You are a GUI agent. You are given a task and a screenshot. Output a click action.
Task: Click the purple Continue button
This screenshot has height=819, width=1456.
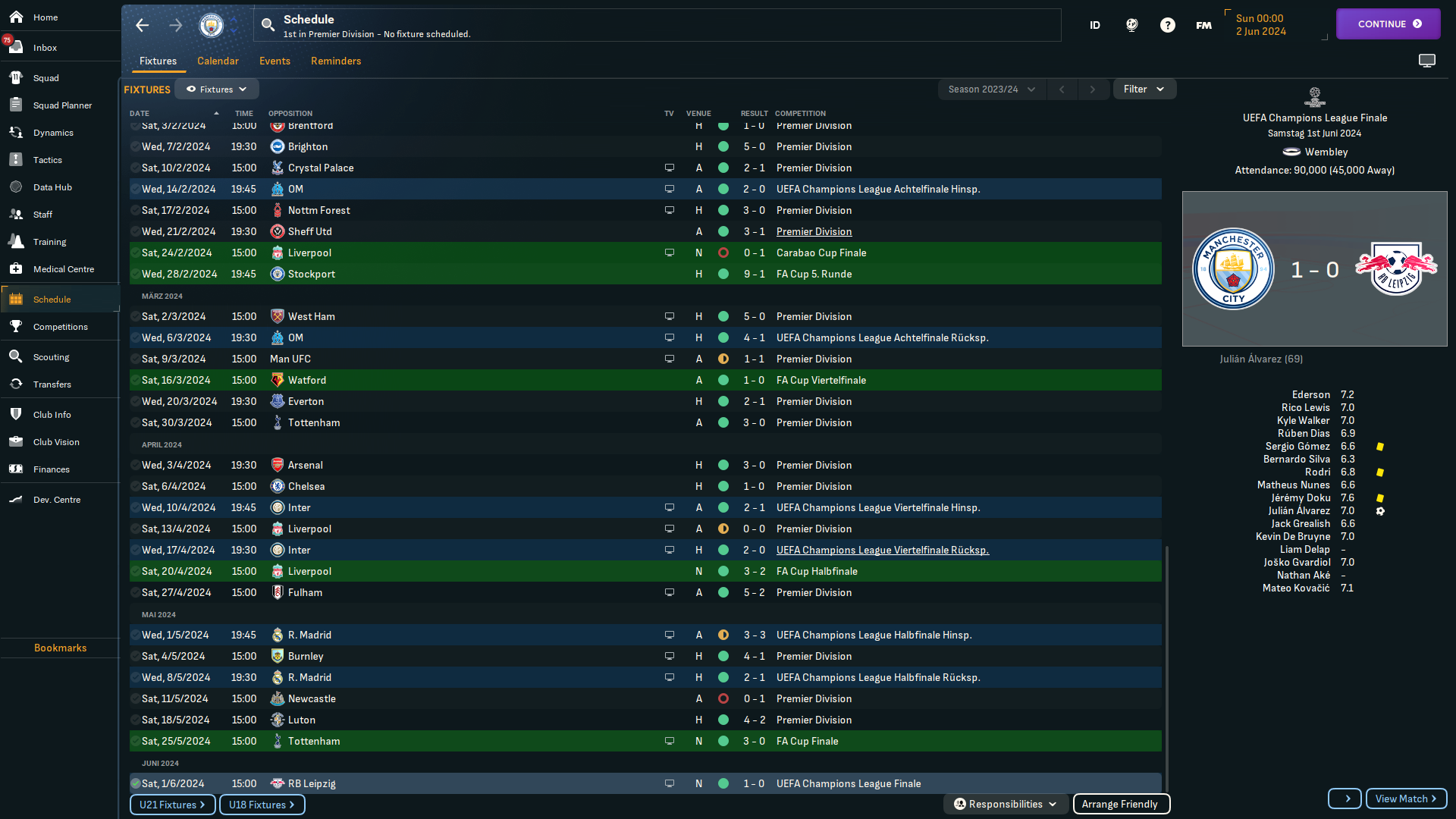pos(1388,24)
